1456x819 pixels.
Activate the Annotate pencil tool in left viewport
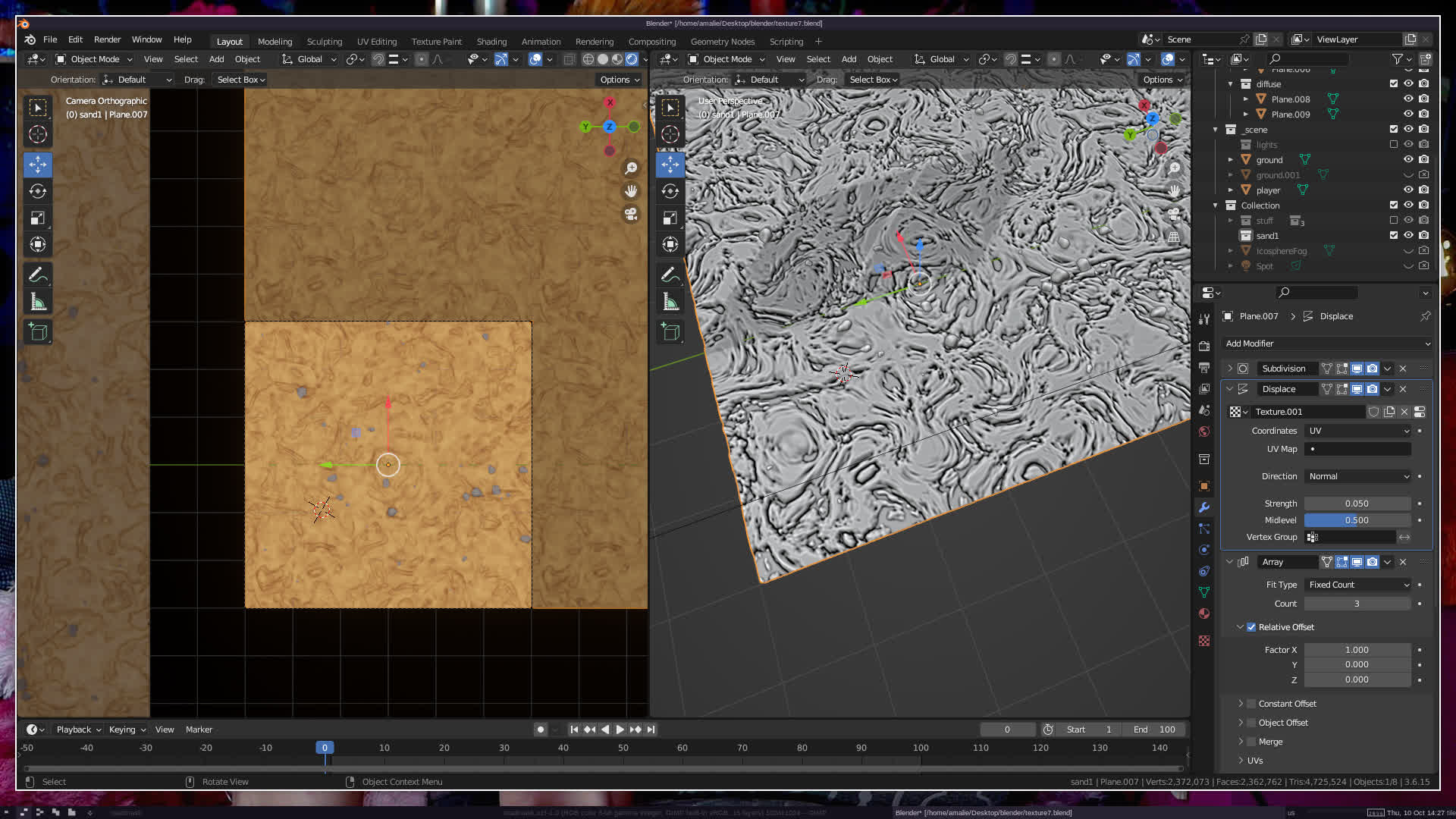point(38,275)
